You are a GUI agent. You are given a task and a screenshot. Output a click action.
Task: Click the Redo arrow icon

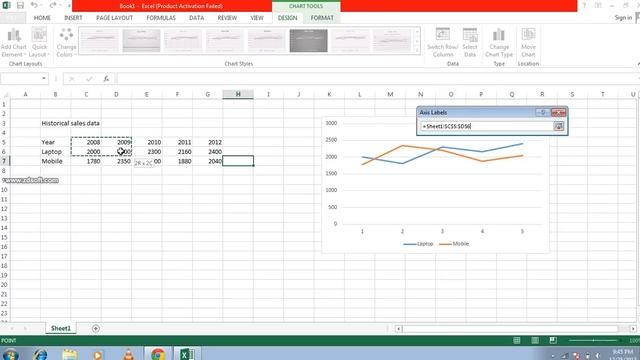point(53,5)
